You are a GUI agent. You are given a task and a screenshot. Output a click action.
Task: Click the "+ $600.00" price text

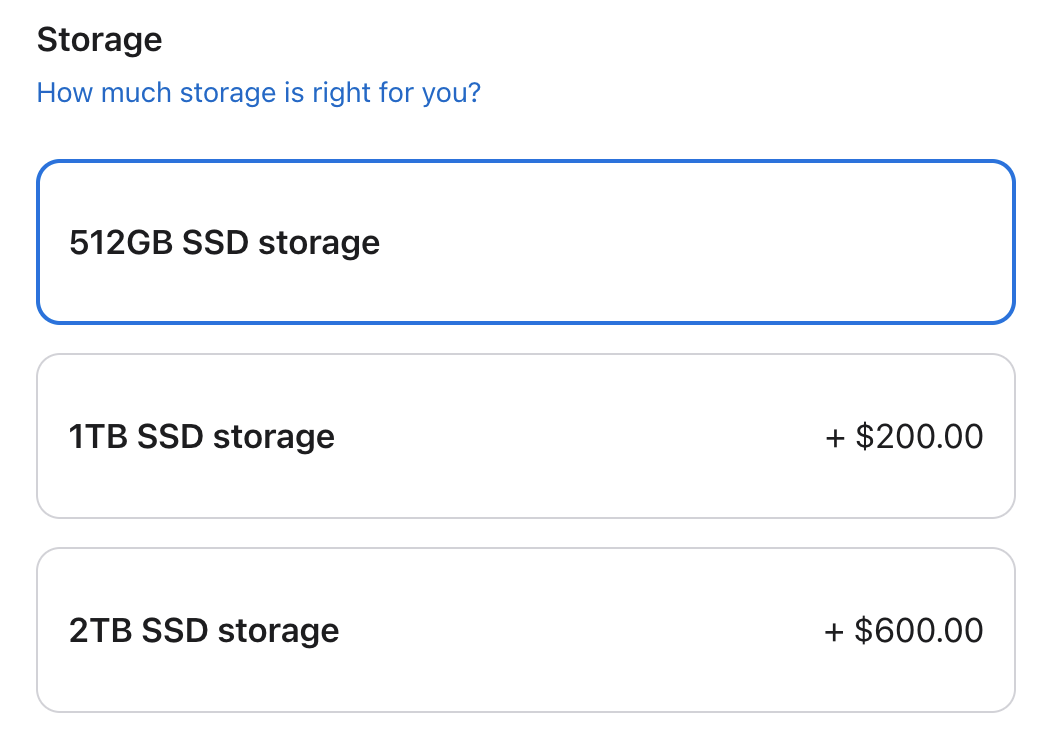coord(904,630)
